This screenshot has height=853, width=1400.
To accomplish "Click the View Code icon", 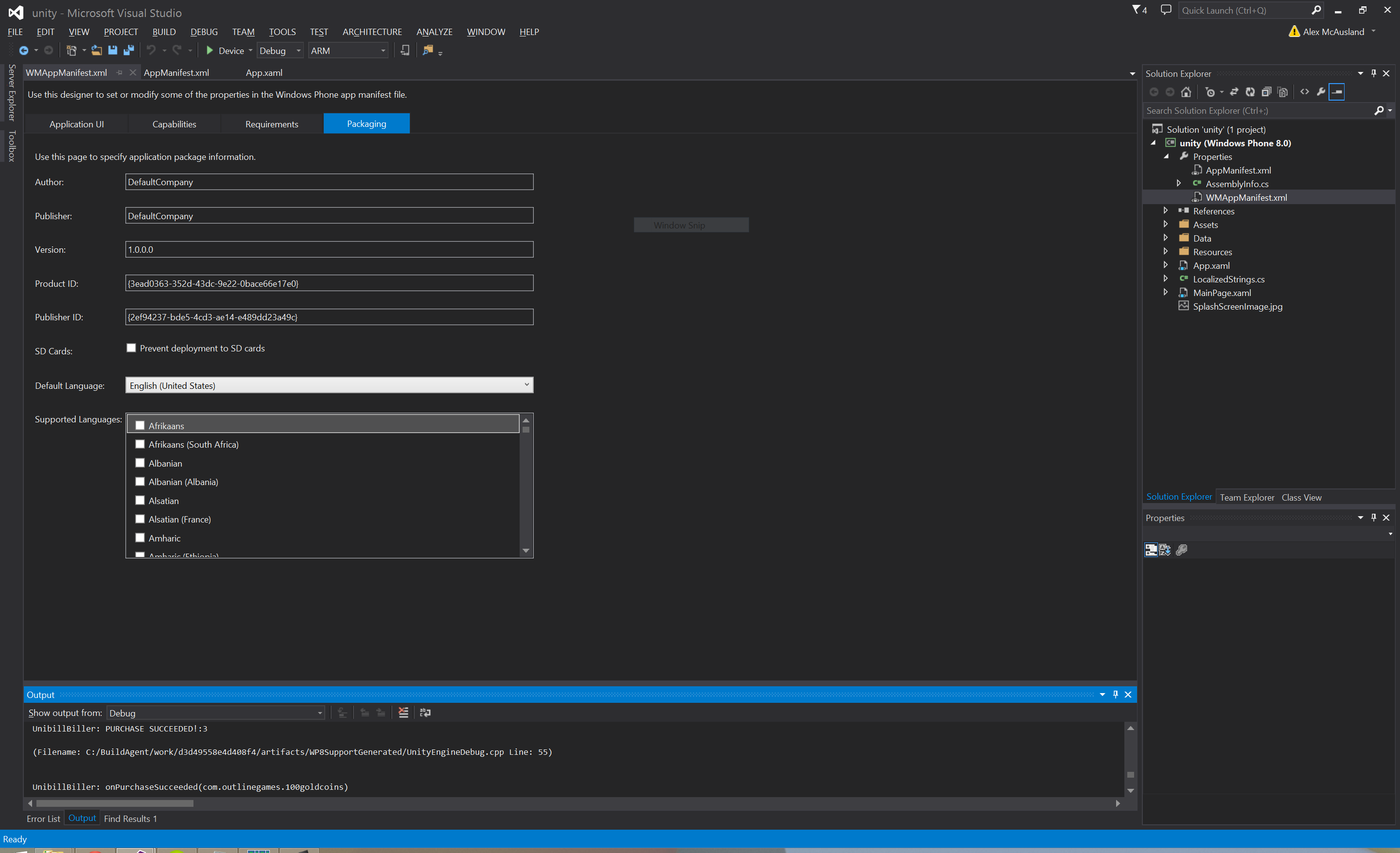I will 1305,92.
